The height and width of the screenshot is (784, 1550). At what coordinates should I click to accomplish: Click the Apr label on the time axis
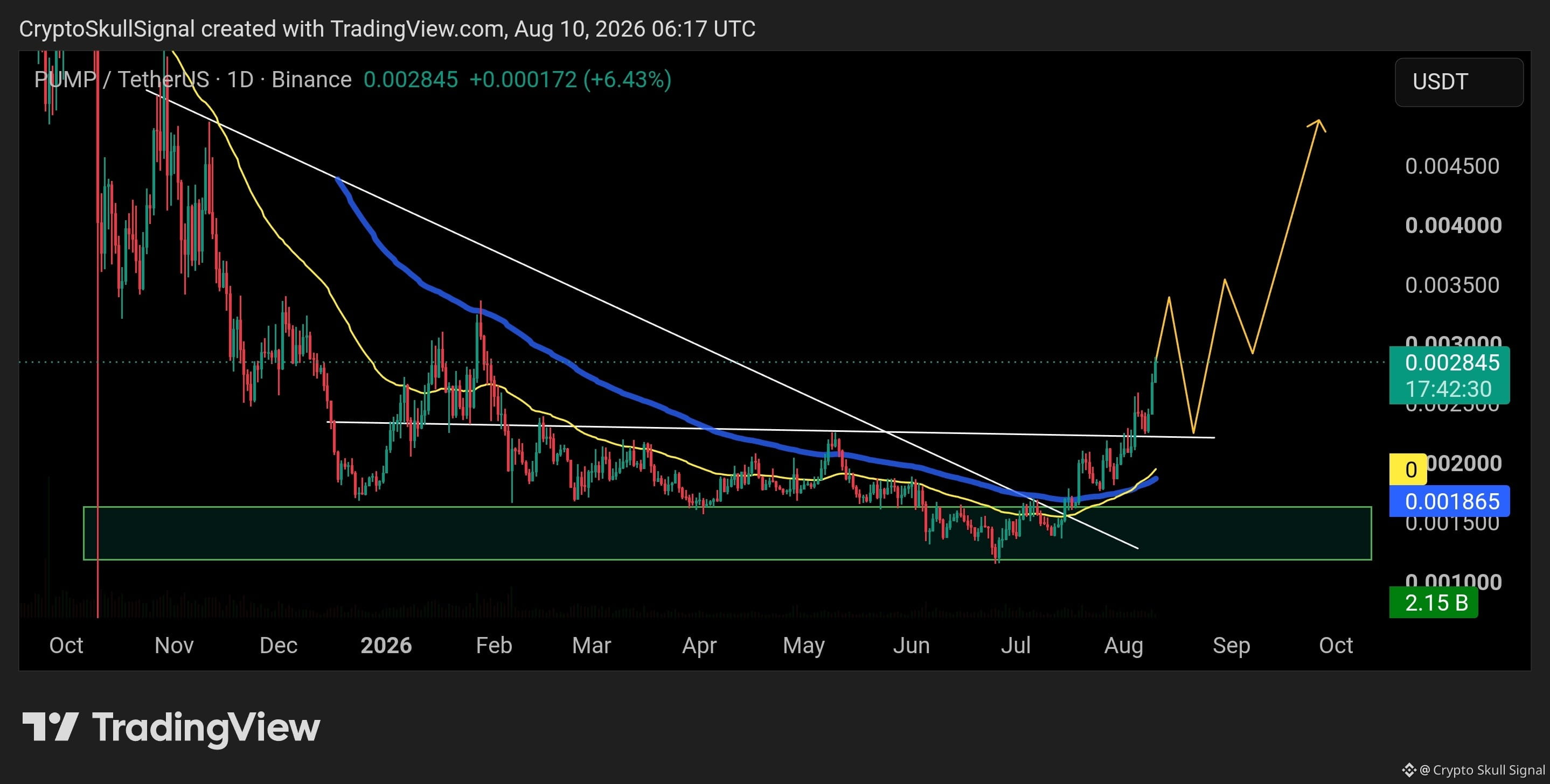pyautogui.click(x=699, y=645)
